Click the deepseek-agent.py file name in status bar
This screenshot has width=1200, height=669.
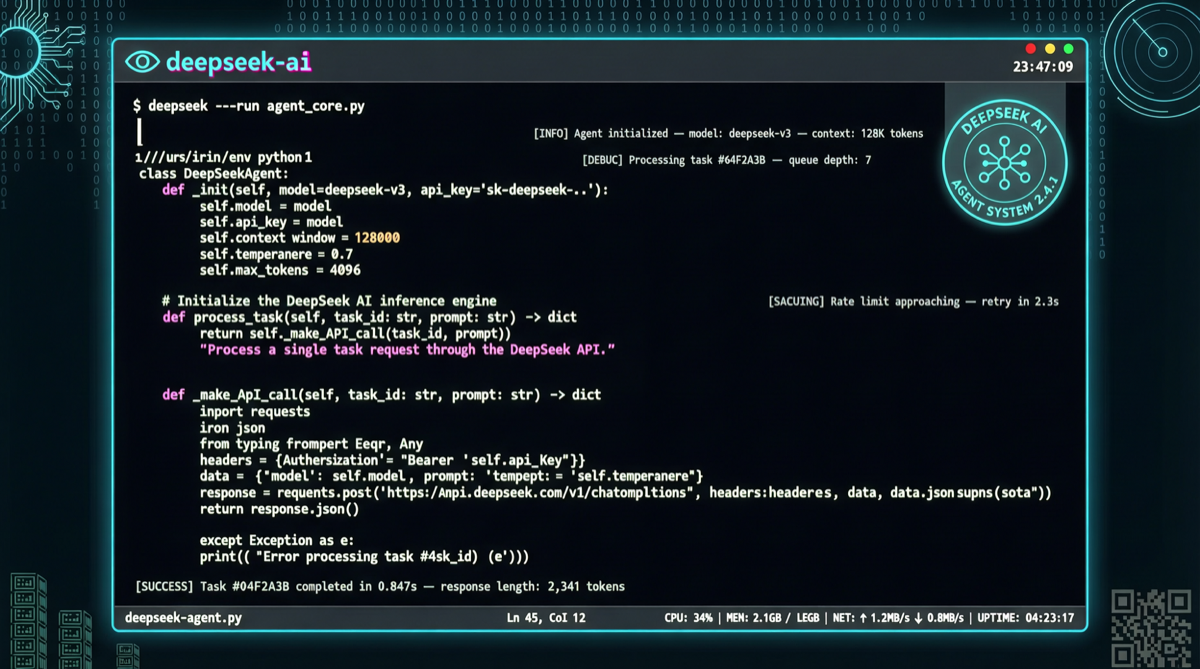183,618
